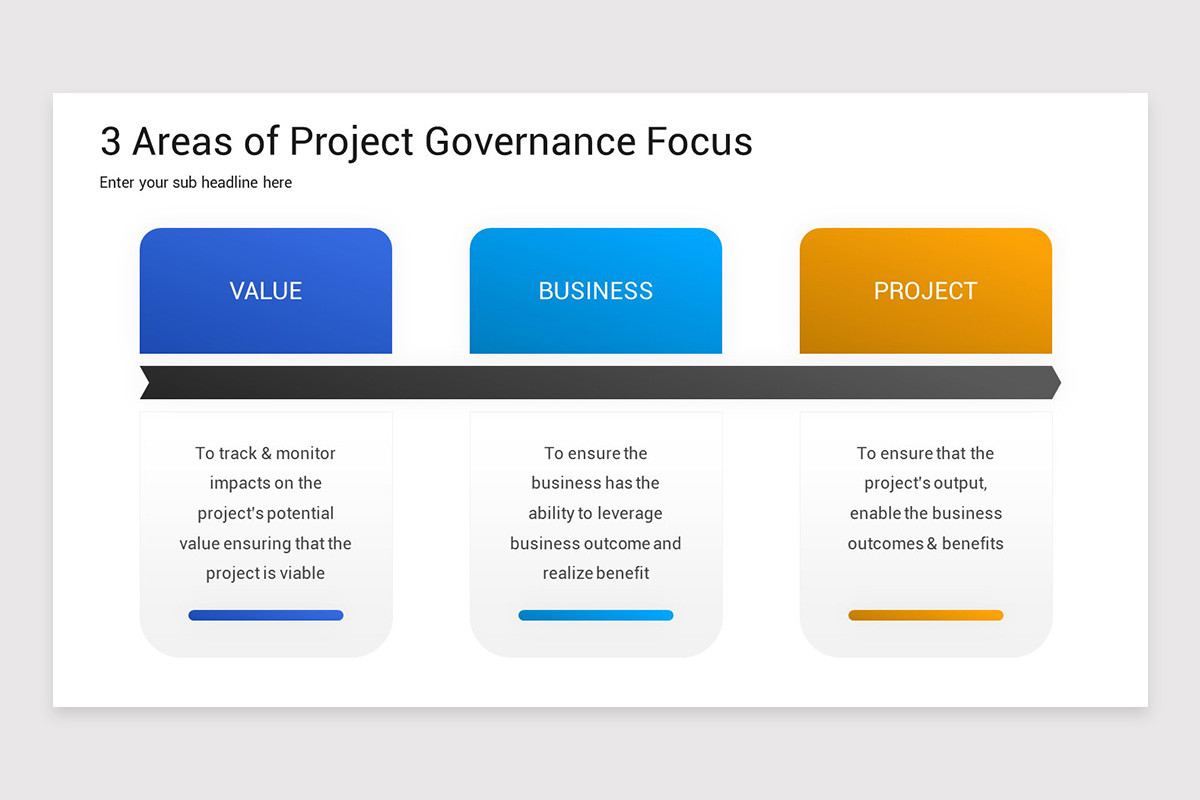The width and height of the screenshot is (1200, 800).
Task: Click the orange accent bar under the PROJECT card
Action: click(926, 615)
